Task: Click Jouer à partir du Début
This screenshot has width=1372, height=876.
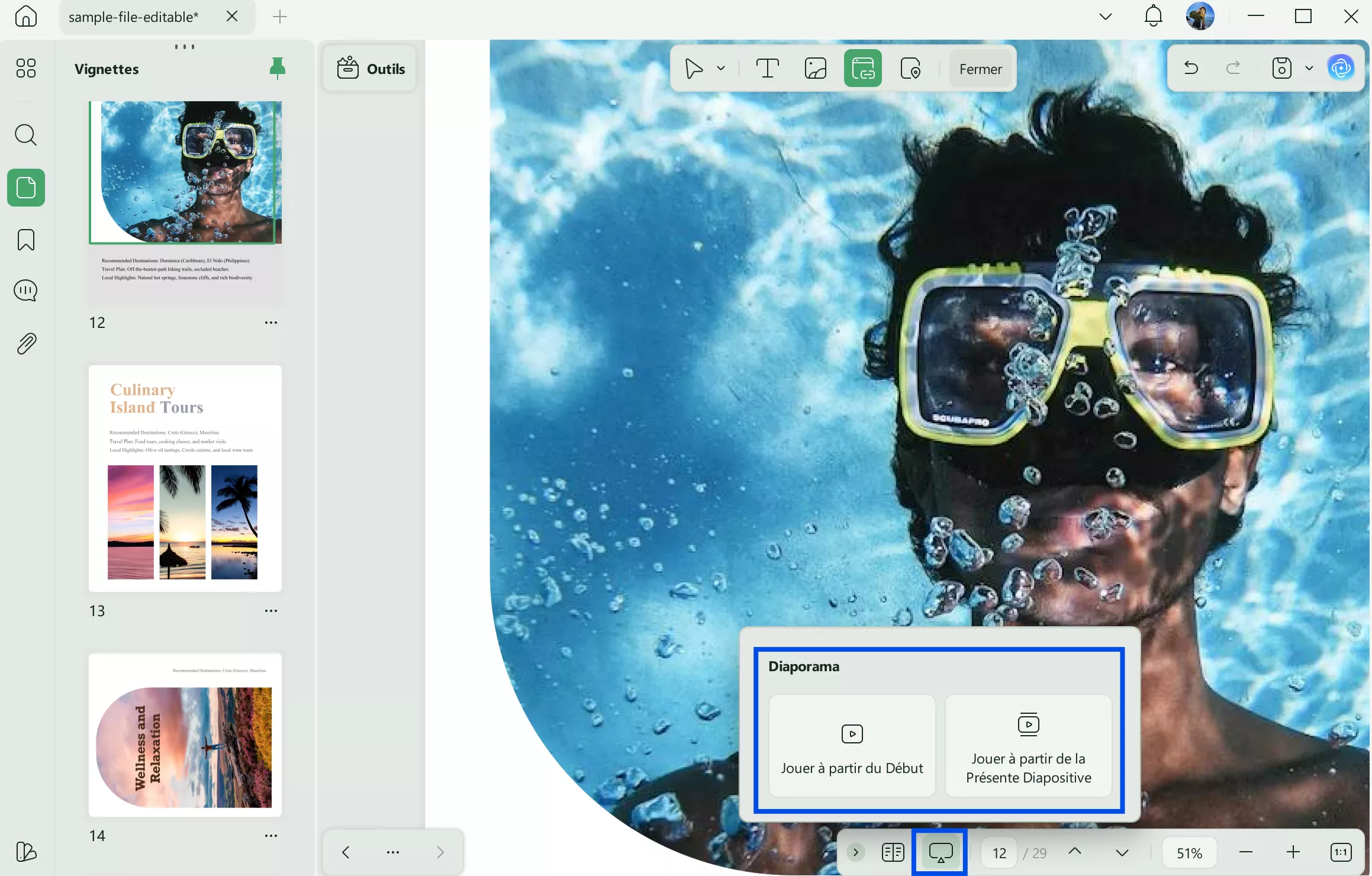Action: click(x=852, y=746)
